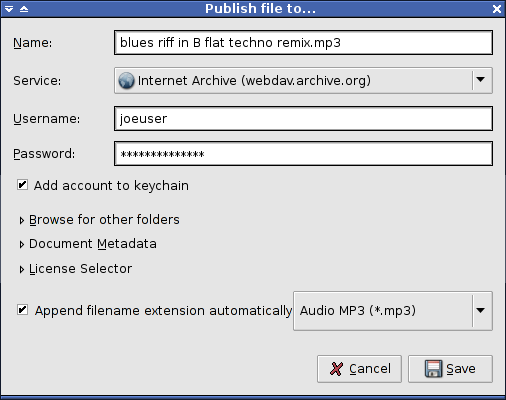
Task: Click into the Password field
Action: 303,154
